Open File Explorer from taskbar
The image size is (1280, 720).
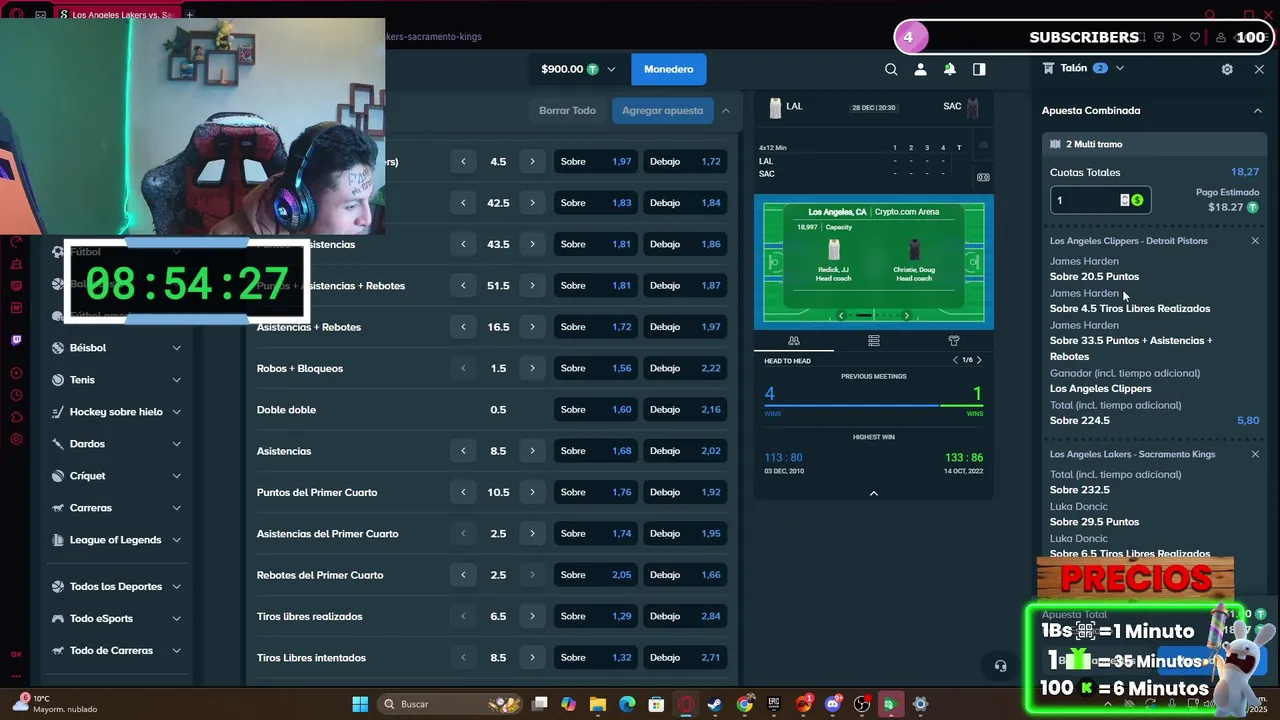coord(597,704)
